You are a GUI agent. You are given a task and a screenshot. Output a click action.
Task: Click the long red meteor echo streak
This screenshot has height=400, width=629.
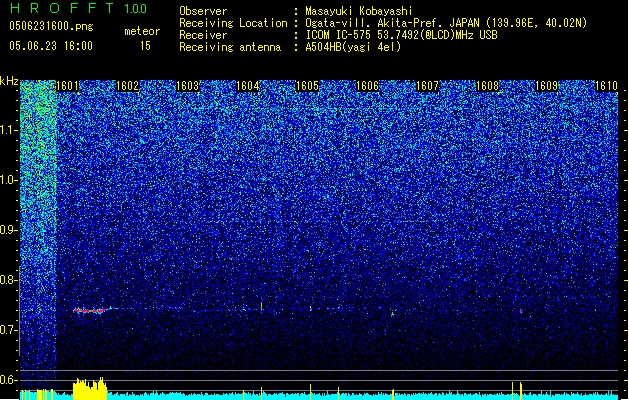(91, 310)
